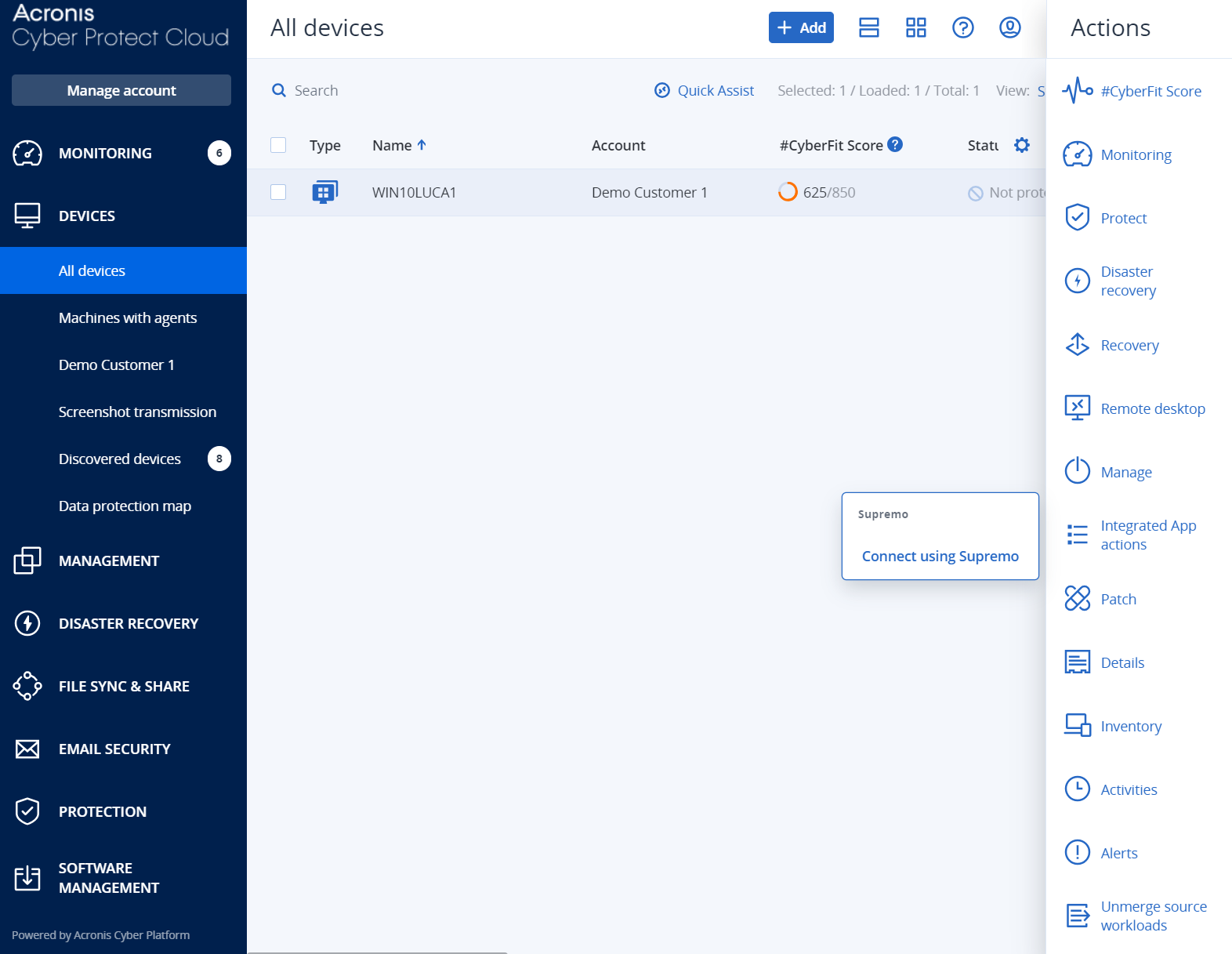Viewport: 1232px width, 954px height.
Task: Click the Add button
Action: [801, 27]
